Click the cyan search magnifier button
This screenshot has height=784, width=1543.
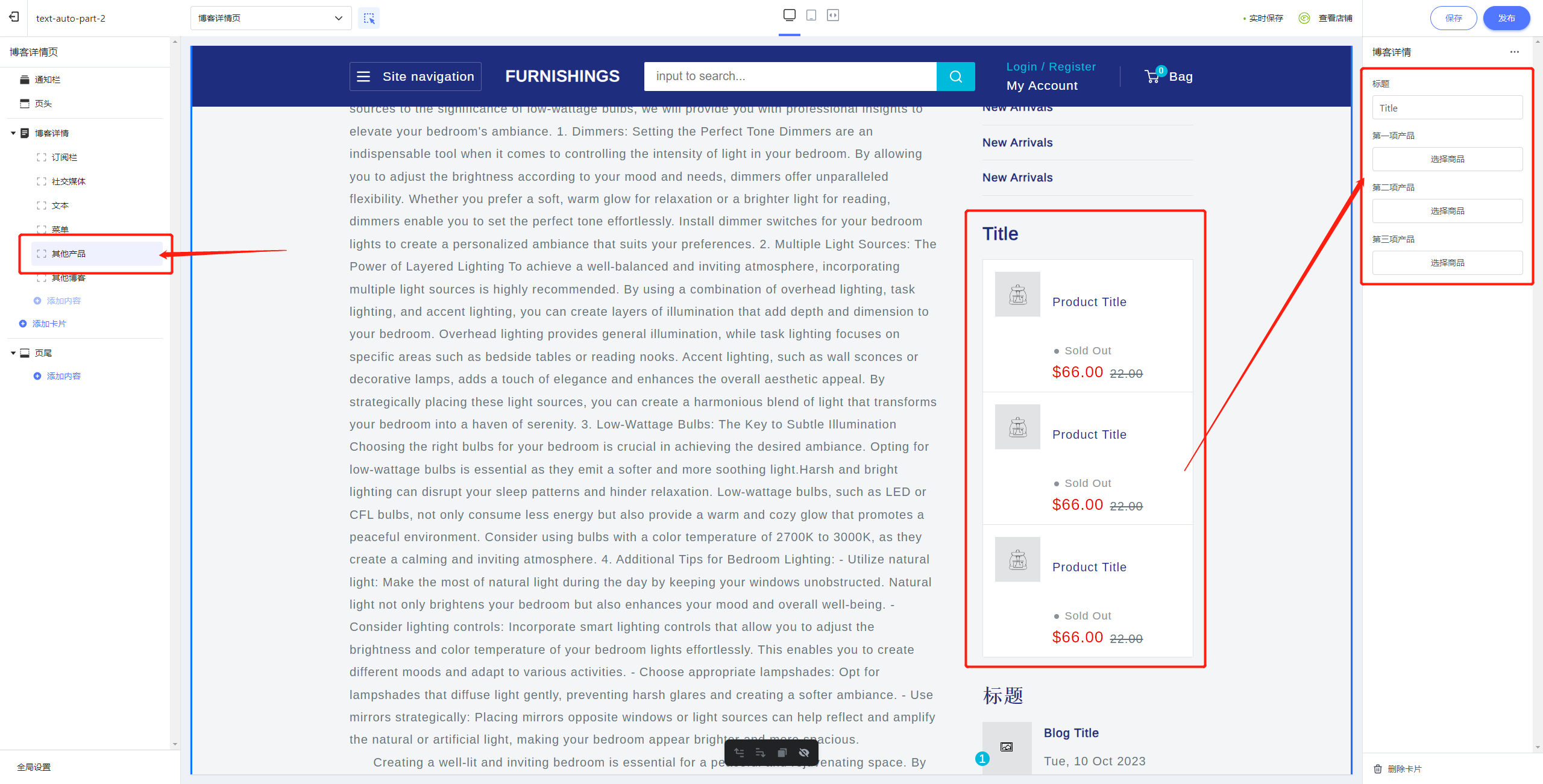955,77
